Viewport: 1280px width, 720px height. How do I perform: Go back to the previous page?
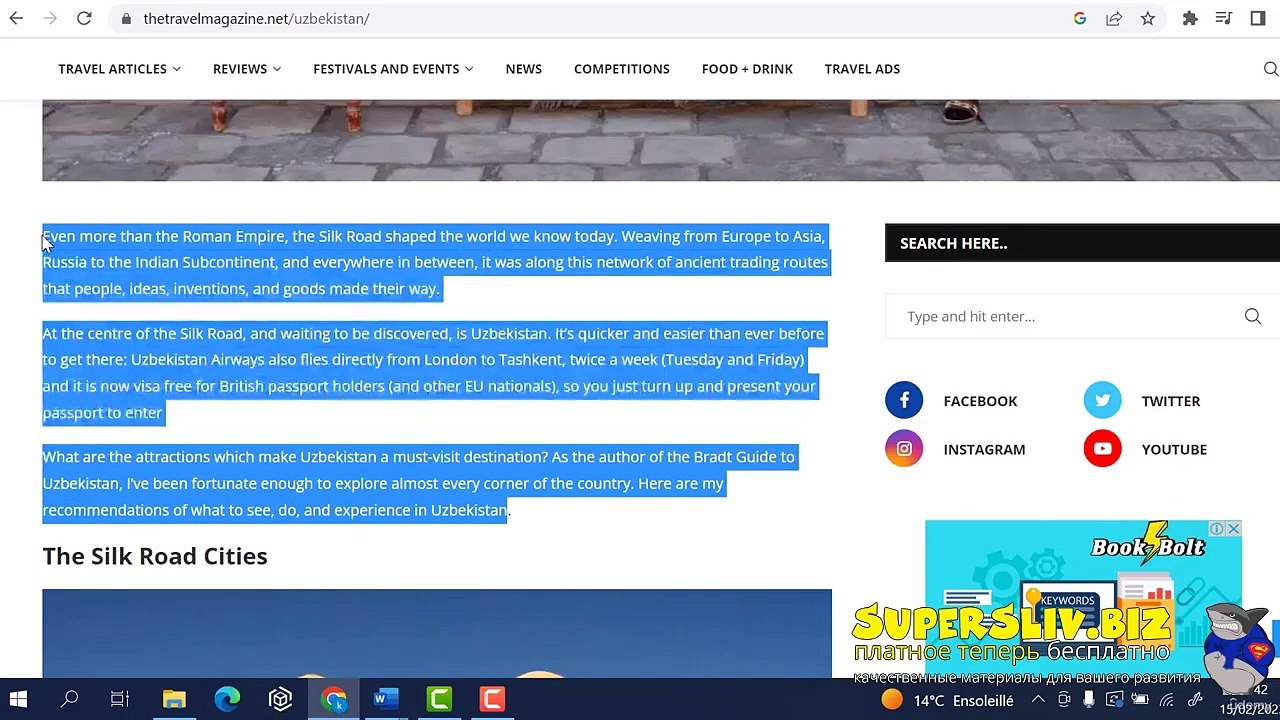[16, 18]
